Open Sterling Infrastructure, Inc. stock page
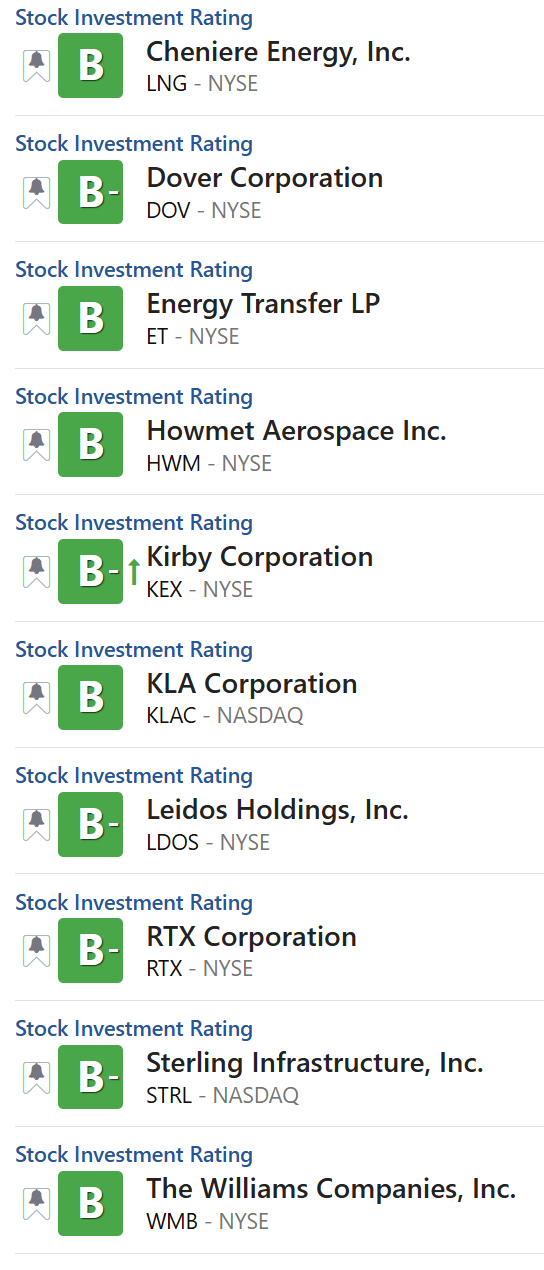Image resolution: width=544 pixels, height=1270 pixels. [x=315, y=1063]
